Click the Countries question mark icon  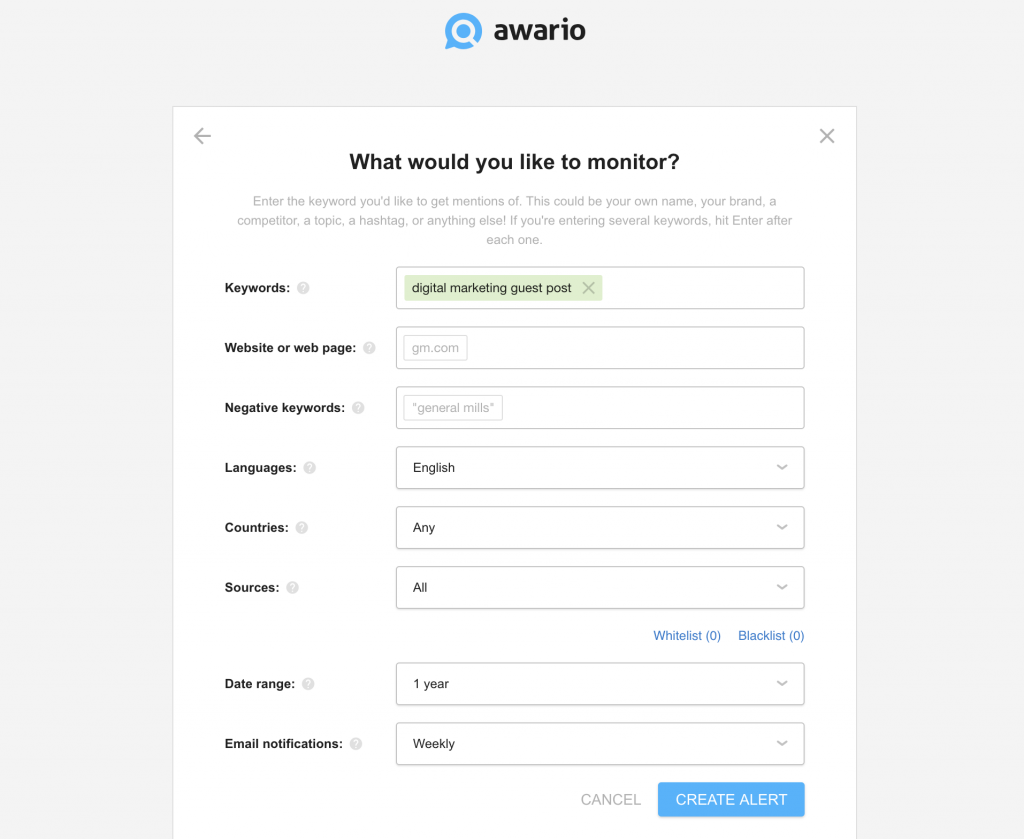click(302, 528)
